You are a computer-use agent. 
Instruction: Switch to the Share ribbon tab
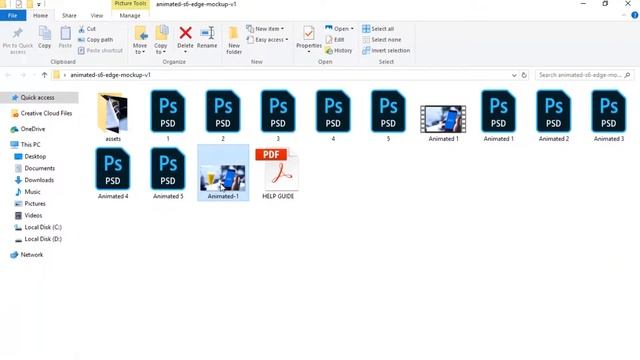click(69, 16)
